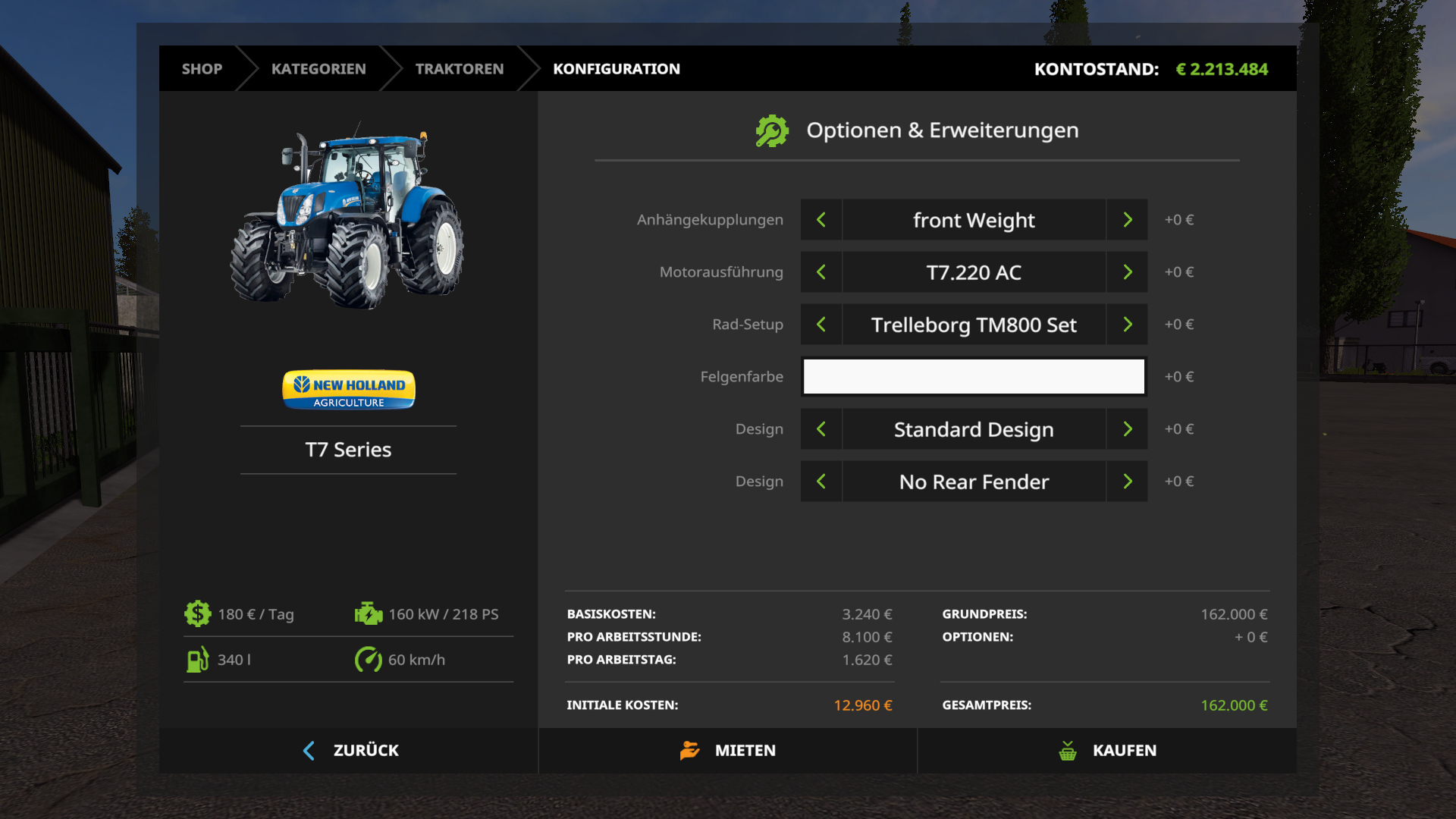Return to the TRAKTOREN breadcrumb
Image resolution: width=1456 pixels, height=819 pixels.
[460, 69]
